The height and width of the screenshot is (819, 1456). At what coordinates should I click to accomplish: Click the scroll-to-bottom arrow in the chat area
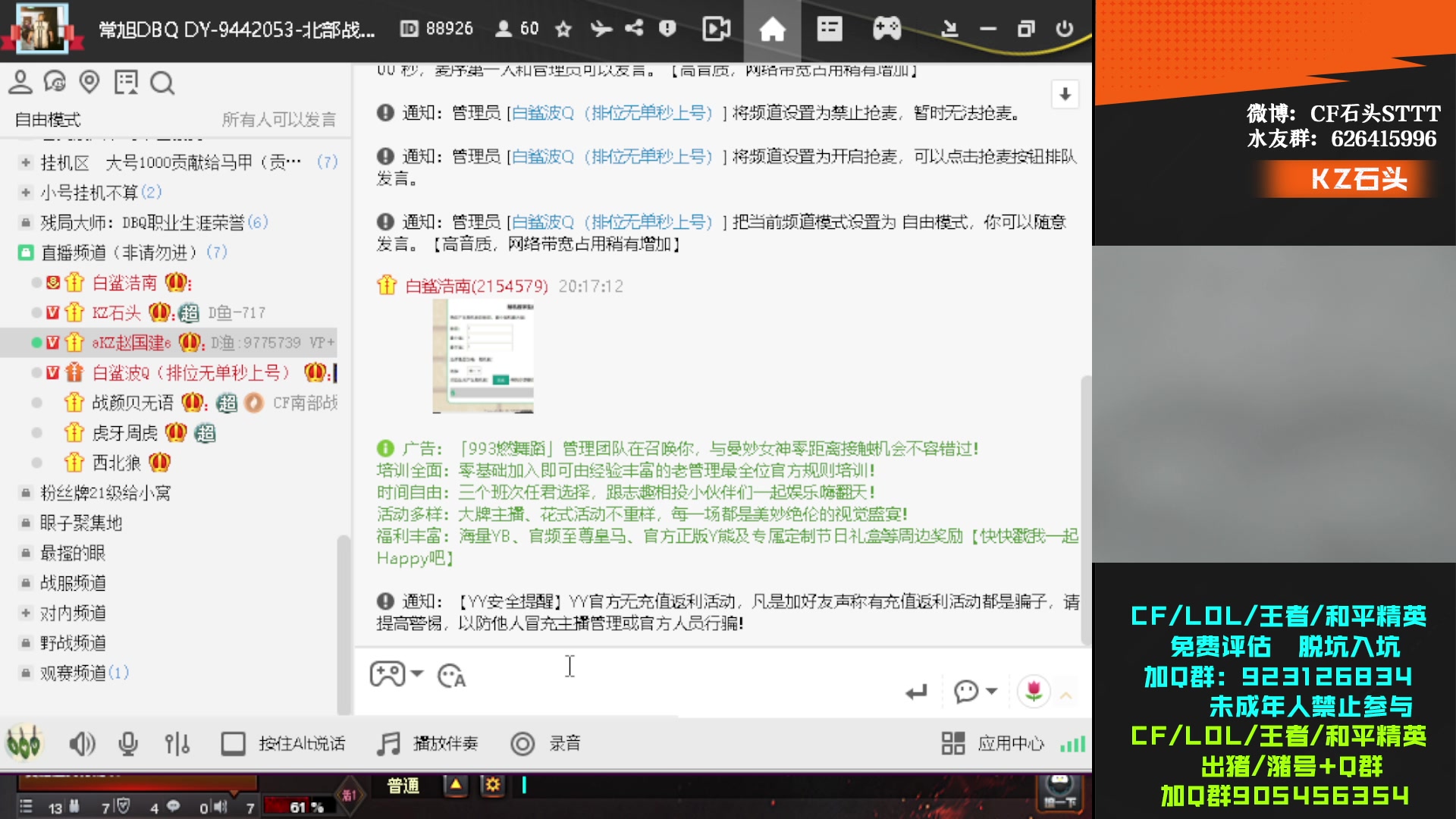pos(1065,95)
